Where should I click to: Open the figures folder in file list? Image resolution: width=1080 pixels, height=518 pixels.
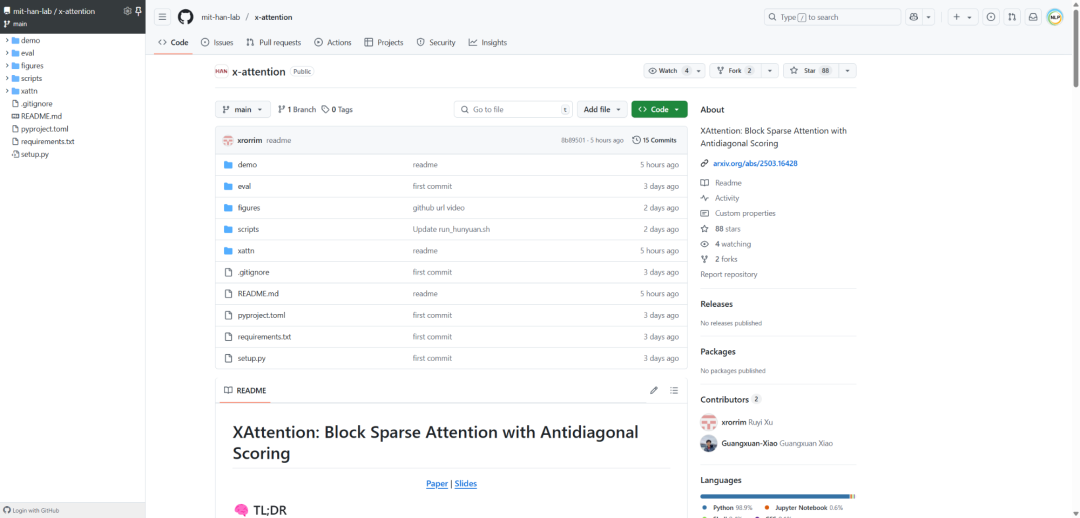(x=249, y=208)
